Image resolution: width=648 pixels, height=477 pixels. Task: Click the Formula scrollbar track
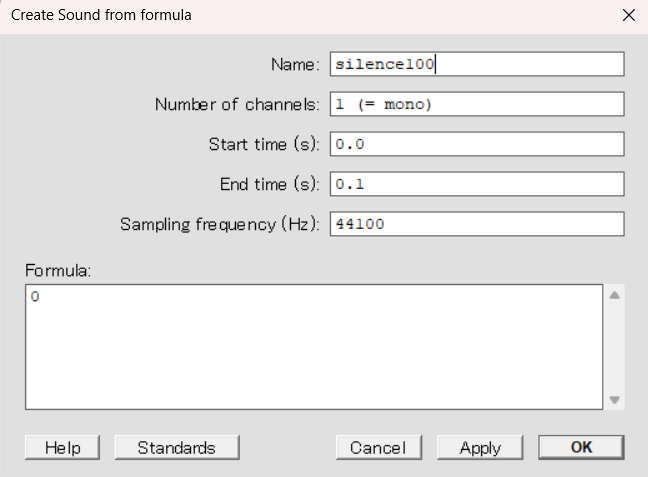[x=615, y=347]
